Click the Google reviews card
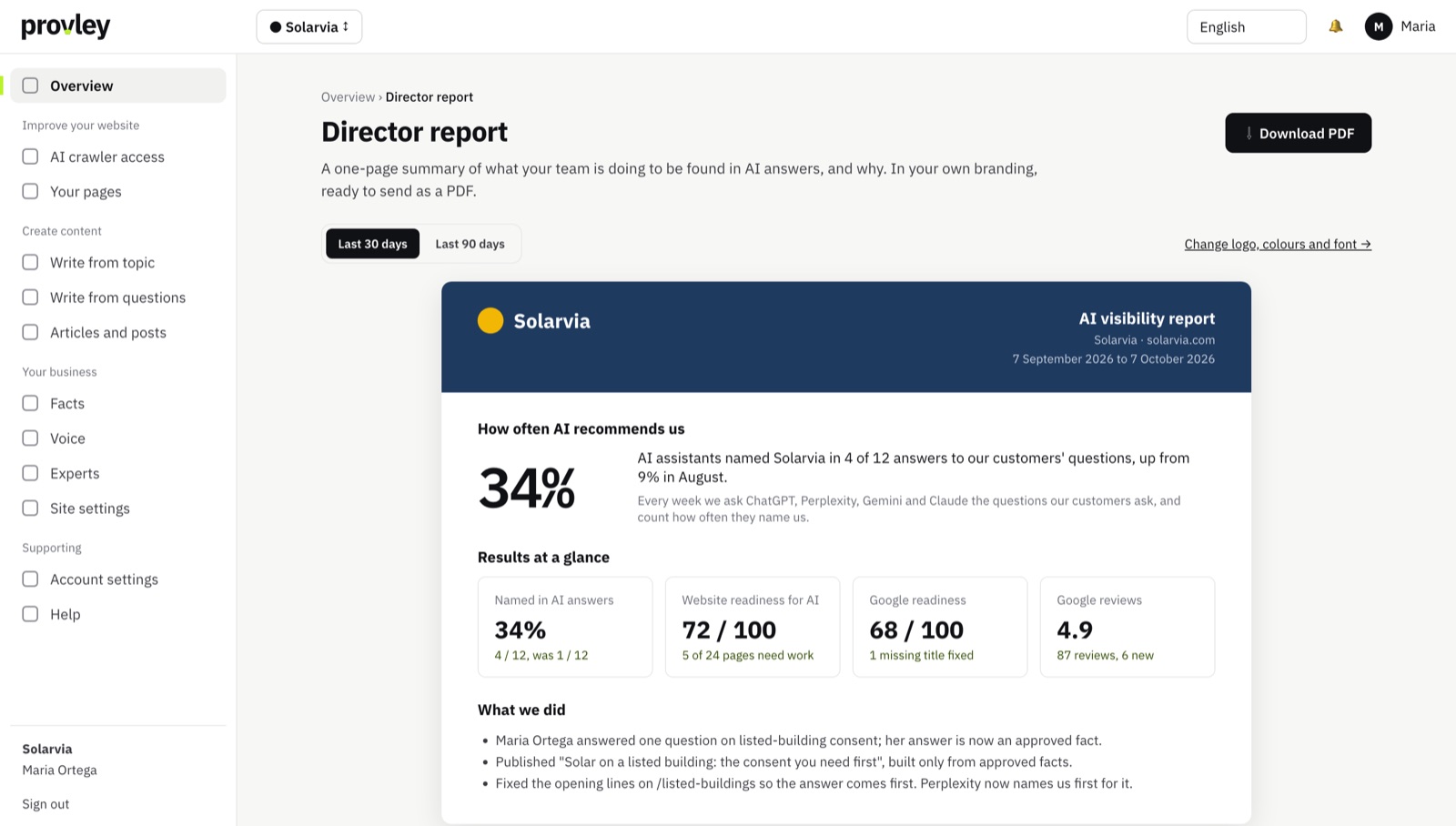 pyautogui.click(x=1127, y=627)
